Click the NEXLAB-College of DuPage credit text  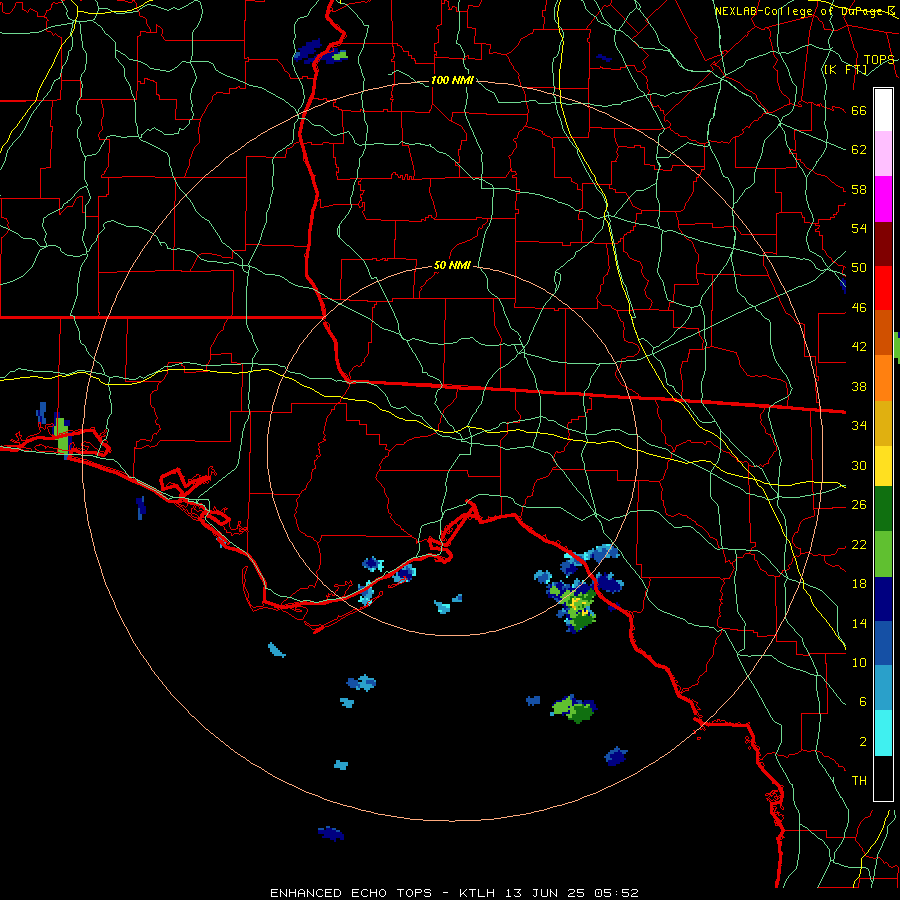tap(804, 11)
